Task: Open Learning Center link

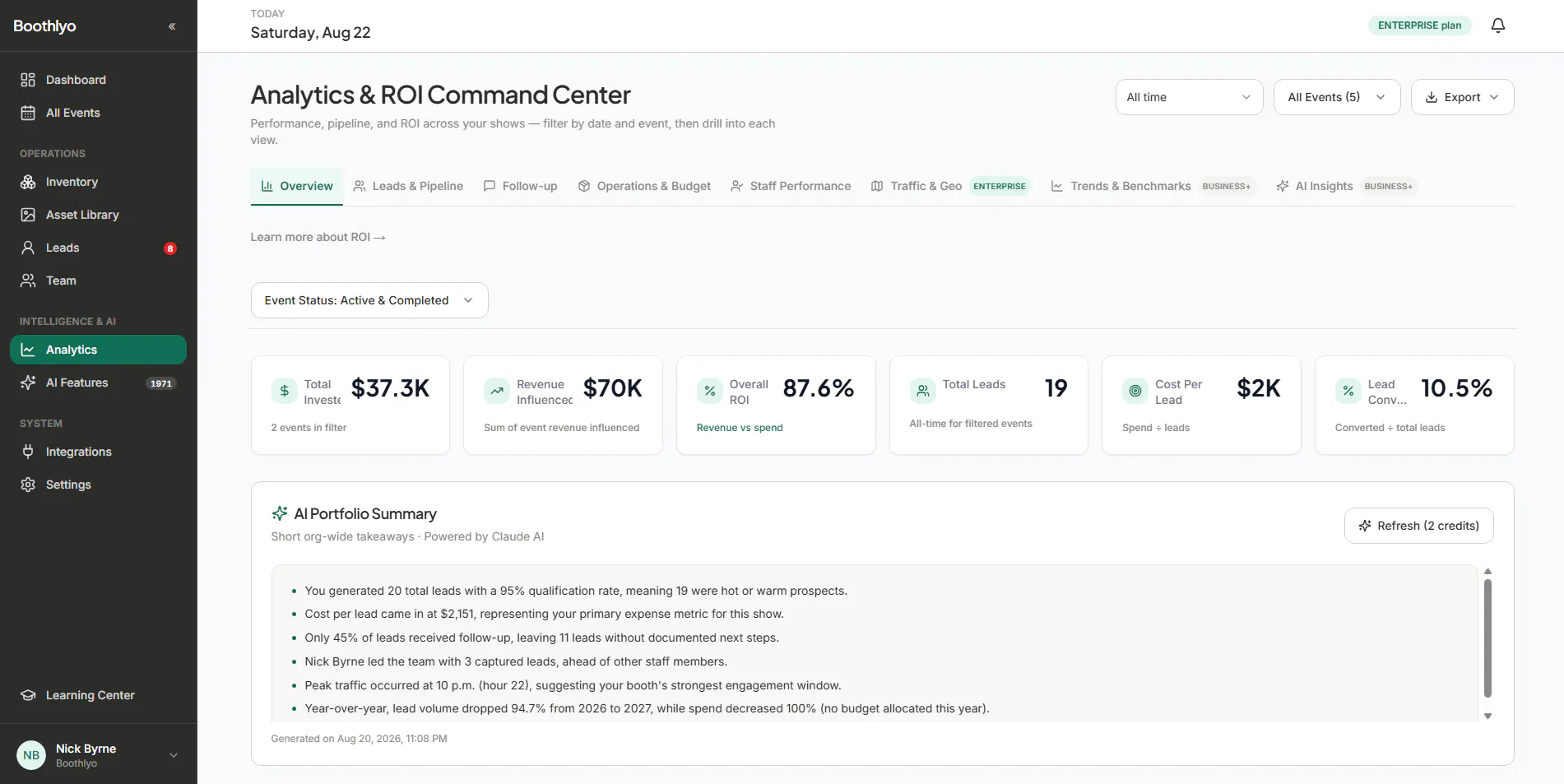Action: pos(98,695)
